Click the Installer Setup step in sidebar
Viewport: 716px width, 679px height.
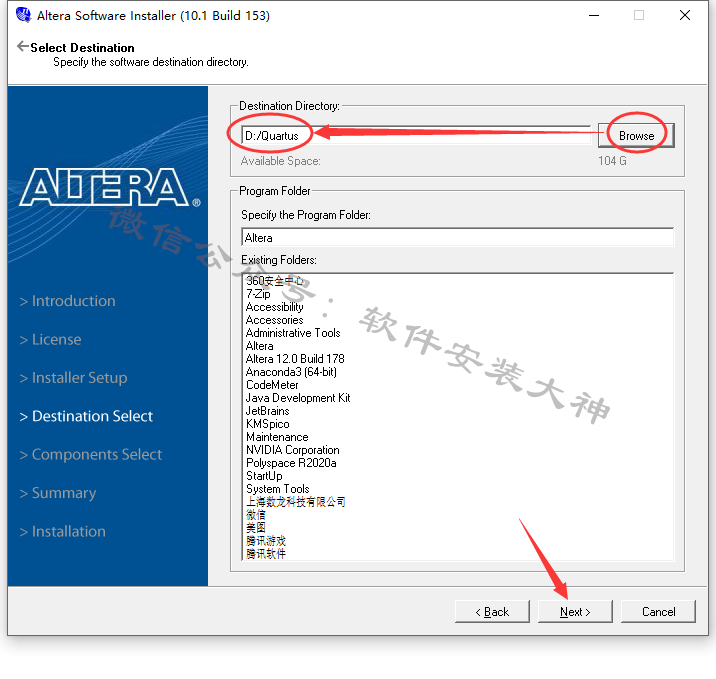tap(74, 378)
